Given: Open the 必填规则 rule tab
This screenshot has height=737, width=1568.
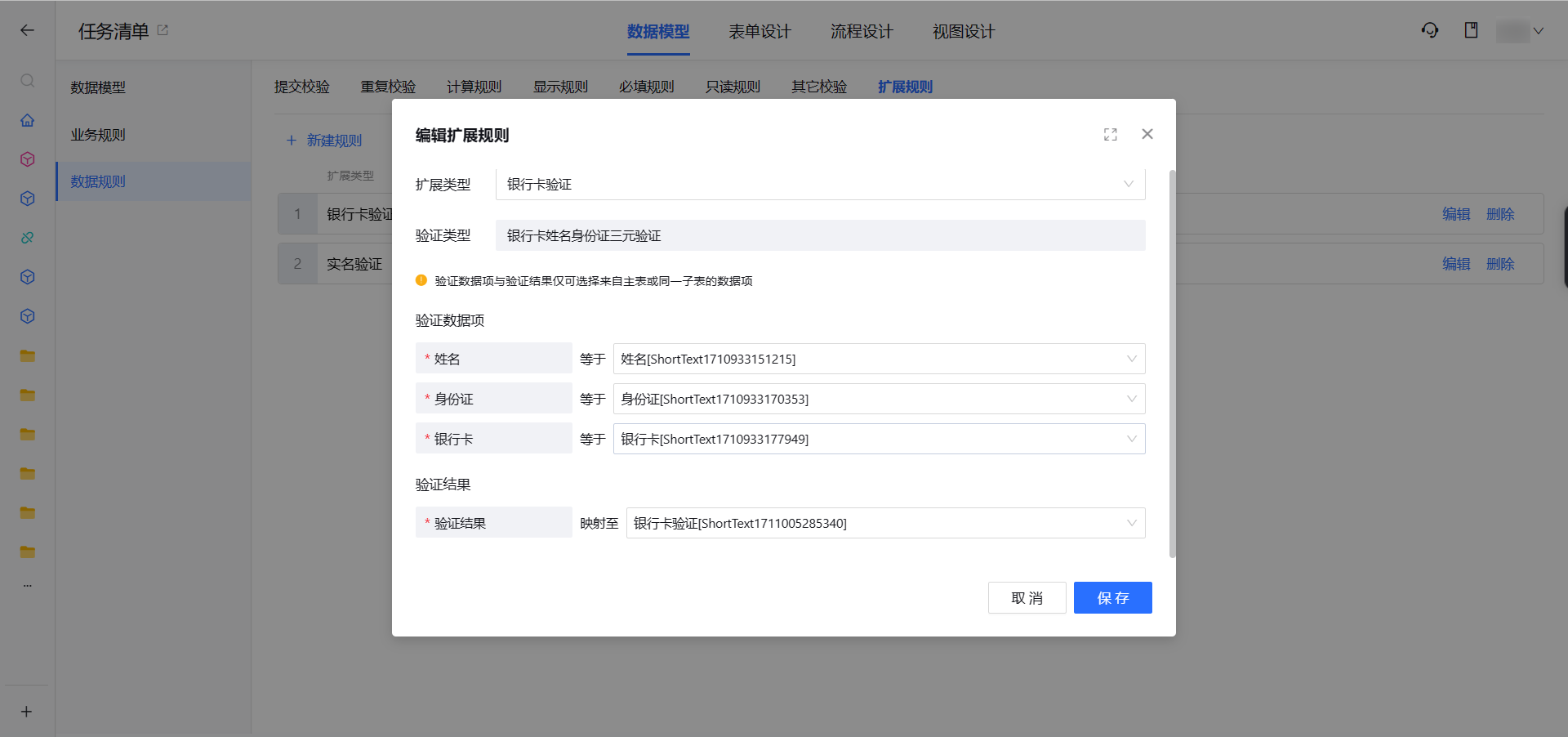Looking at the screenshot, I should (647, 87).
